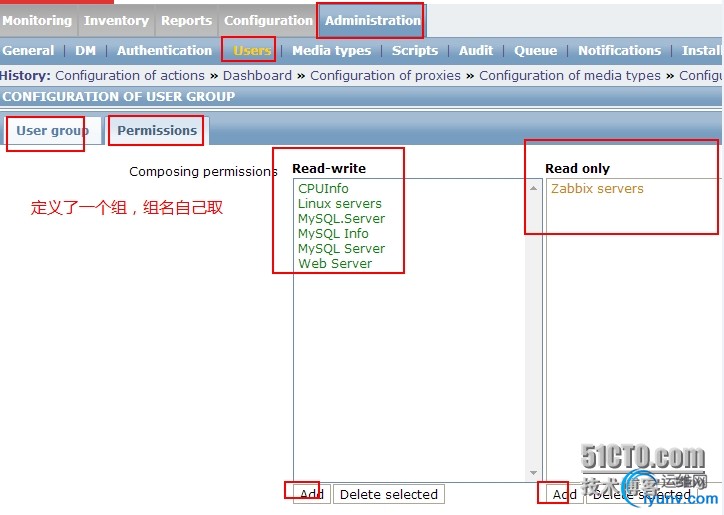Click Delete selected under Read-write list
The width and height of the screenshot is (724, 515).
(x=389, y=494)
